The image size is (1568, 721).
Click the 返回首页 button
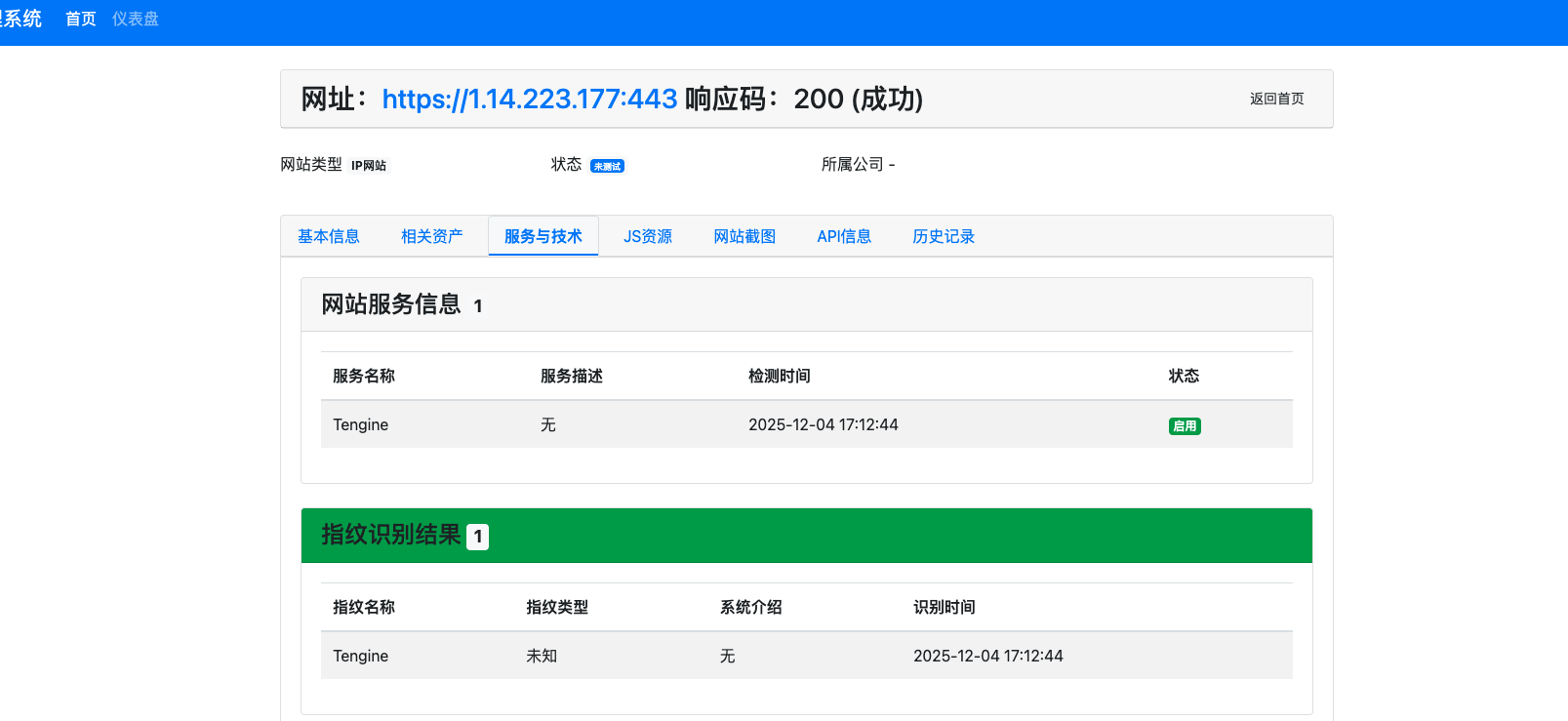click(1276, 99)
